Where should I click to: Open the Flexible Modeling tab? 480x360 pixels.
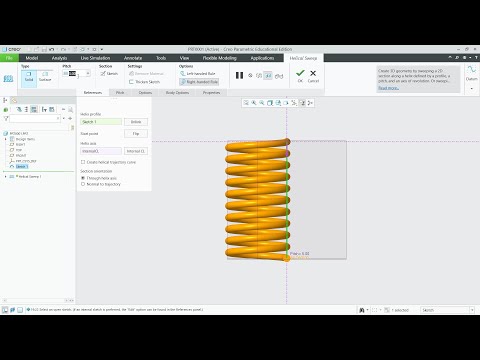tap(220, 58)
